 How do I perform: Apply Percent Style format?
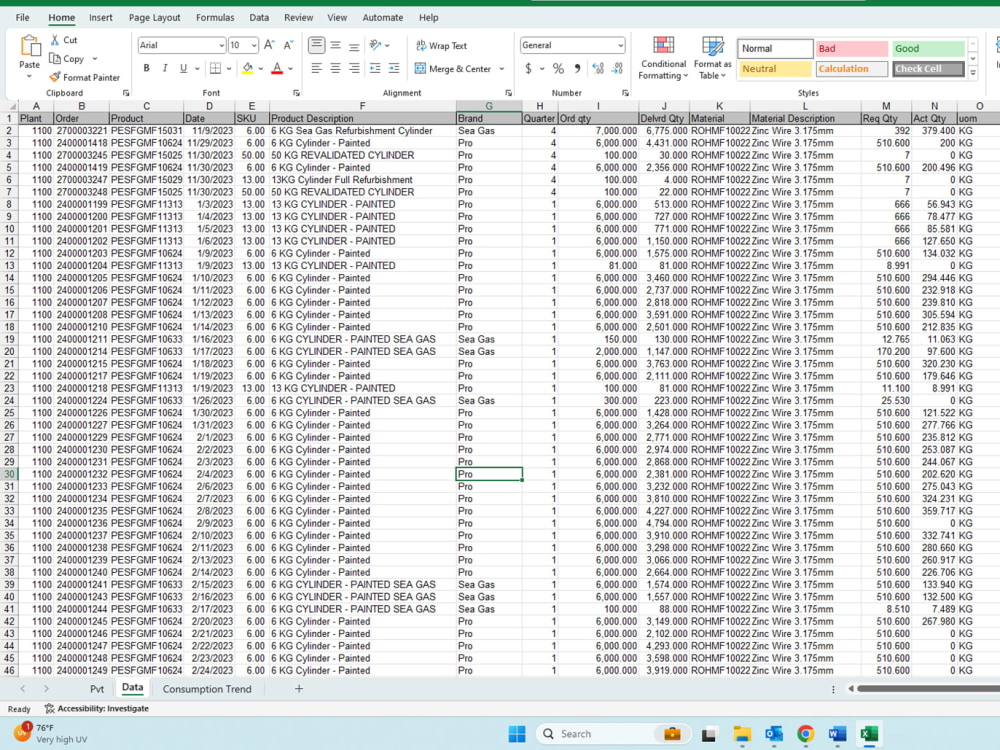(558, 68)
